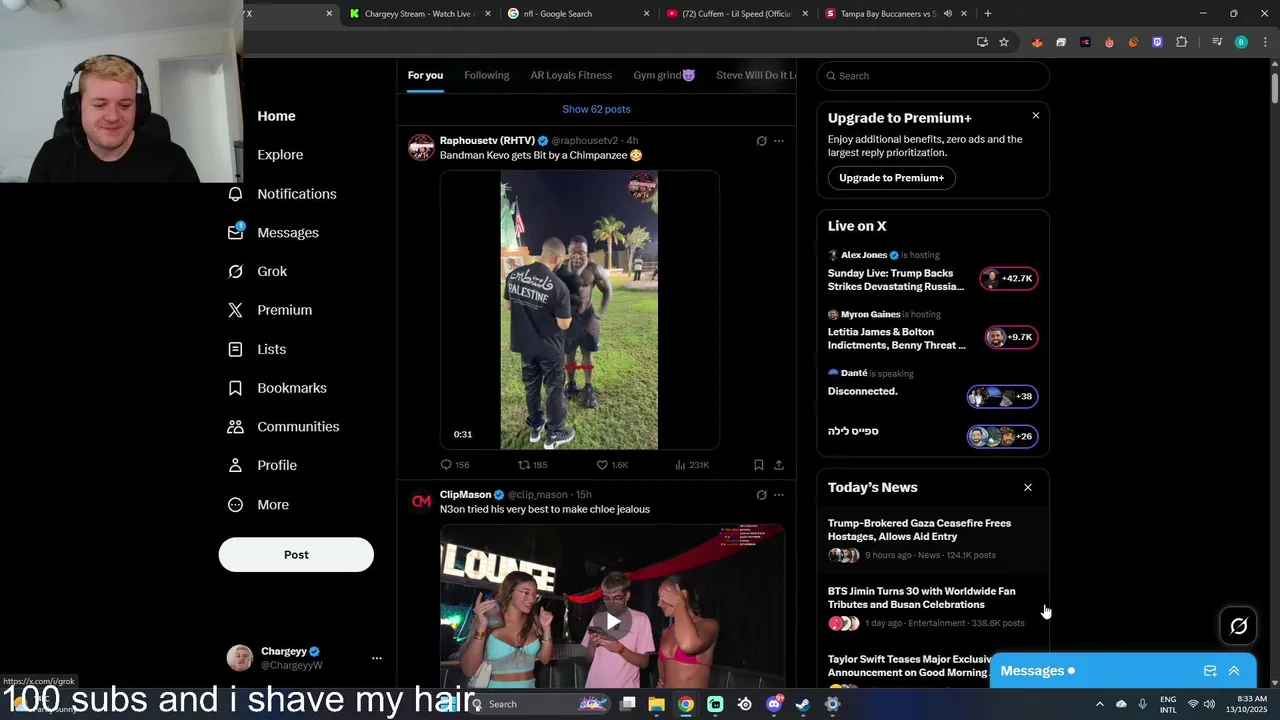Click the Upgrade to Premium+ button
Image resolution: width=1280 pixels, height=720 pixels.
click(891, 178)
